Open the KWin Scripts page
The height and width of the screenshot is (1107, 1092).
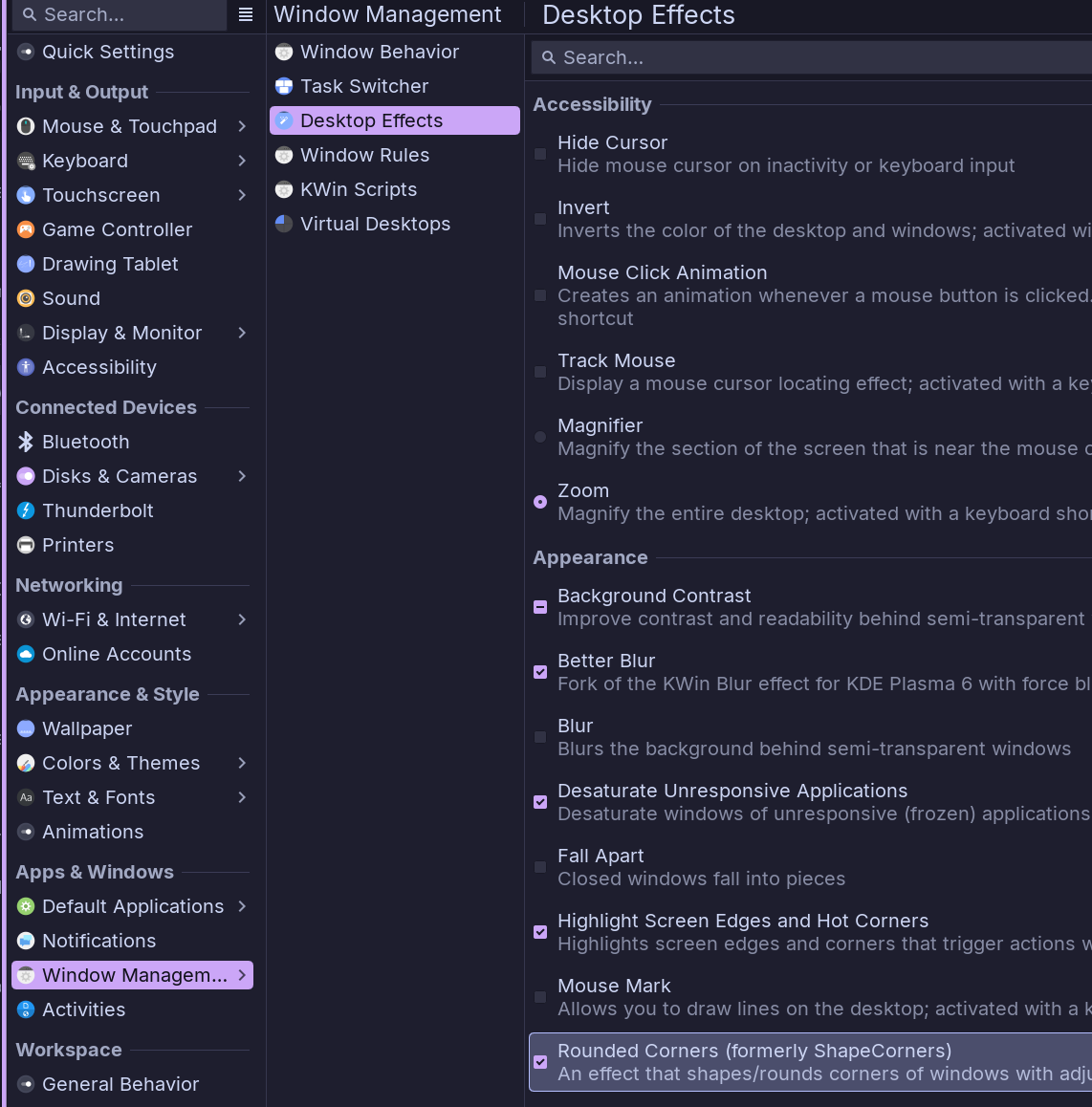[358, 189]
